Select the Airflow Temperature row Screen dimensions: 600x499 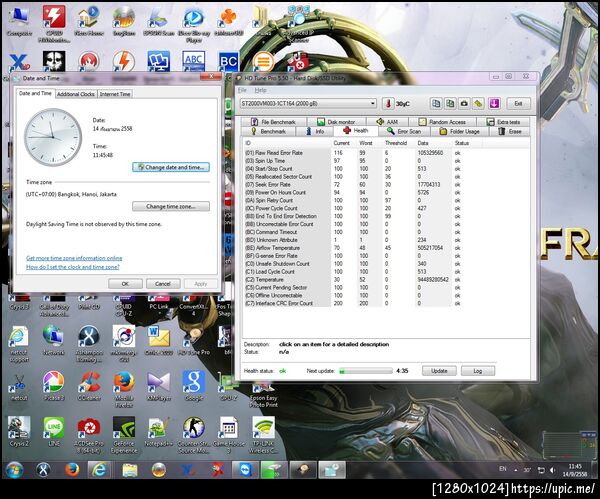(354, 248)
